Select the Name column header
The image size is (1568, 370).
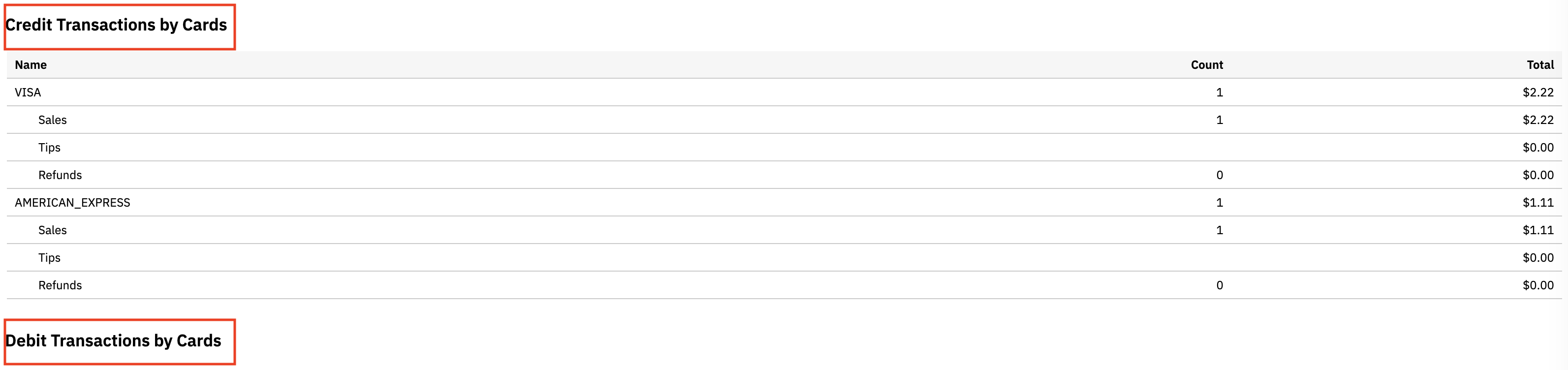(31, 65)
